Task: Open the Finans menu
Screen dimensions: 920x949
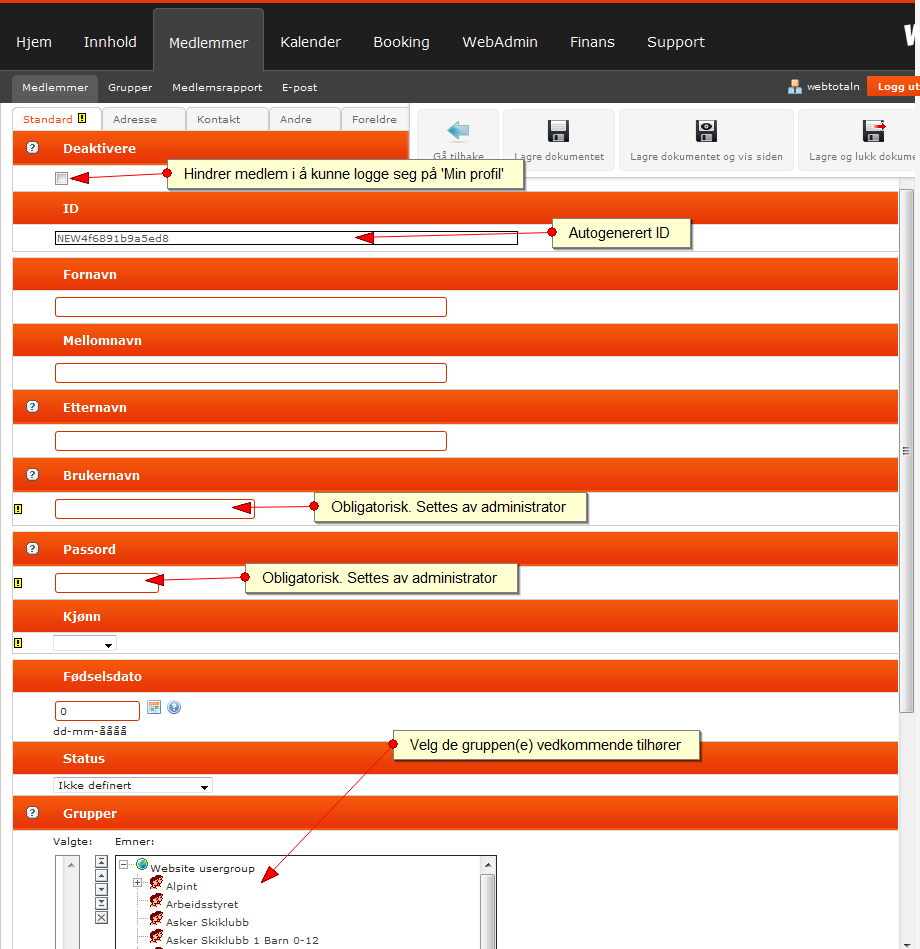Action: 593,42
